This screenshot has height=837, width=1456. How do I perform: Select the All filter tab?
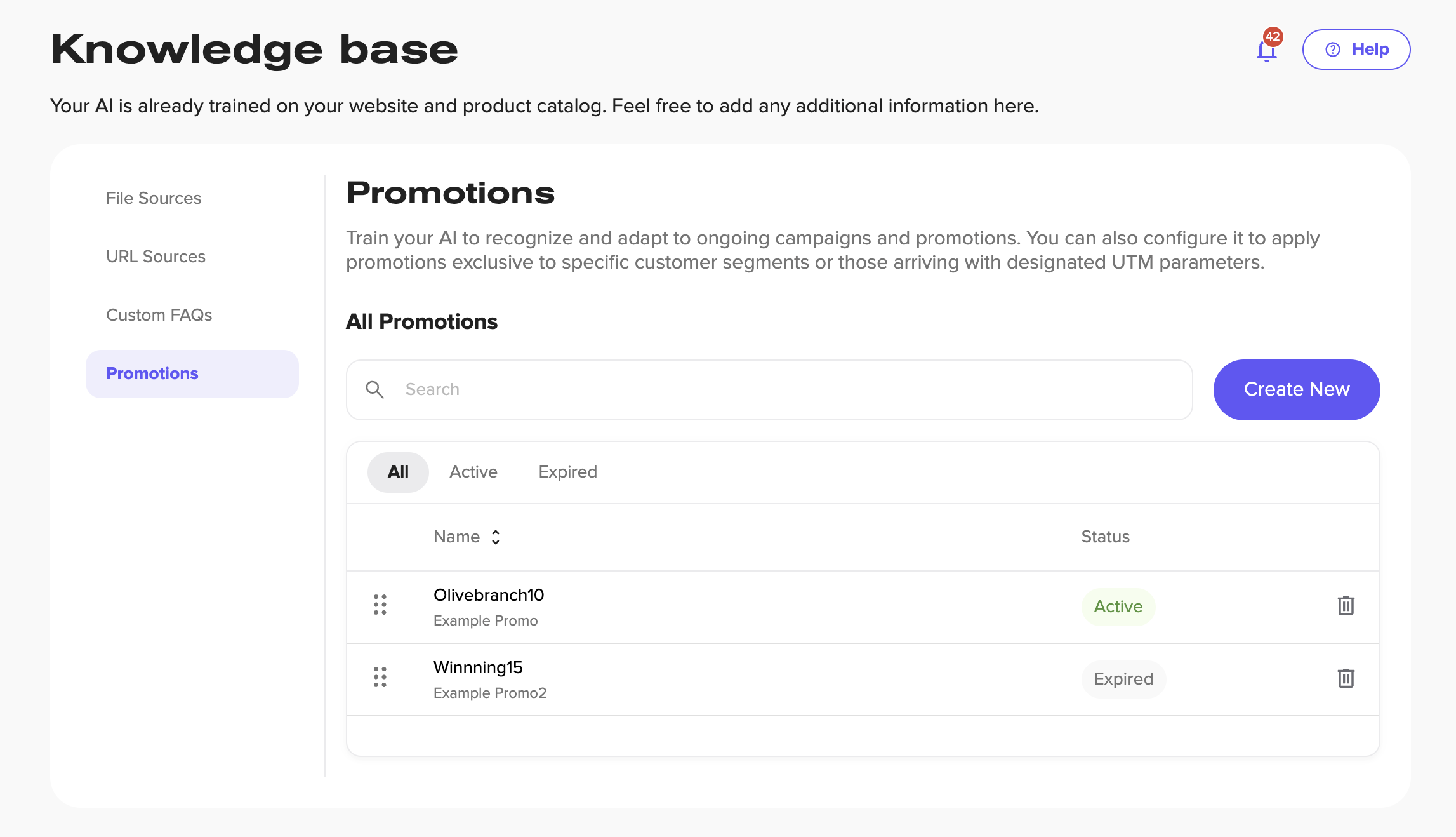tap(398, 472)
